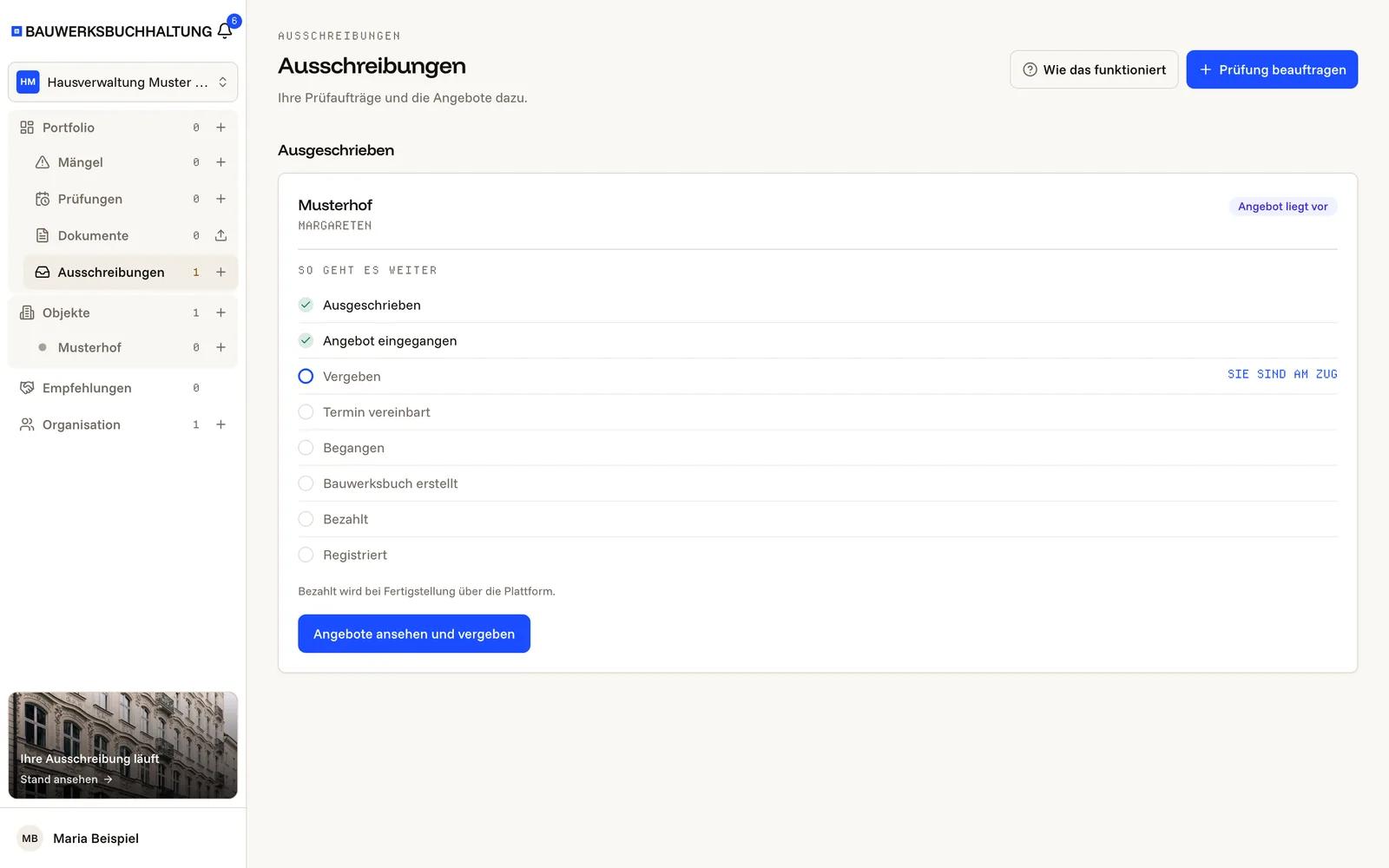
Task: Open Maria Beispiel user profile
Action: [95, 838]
